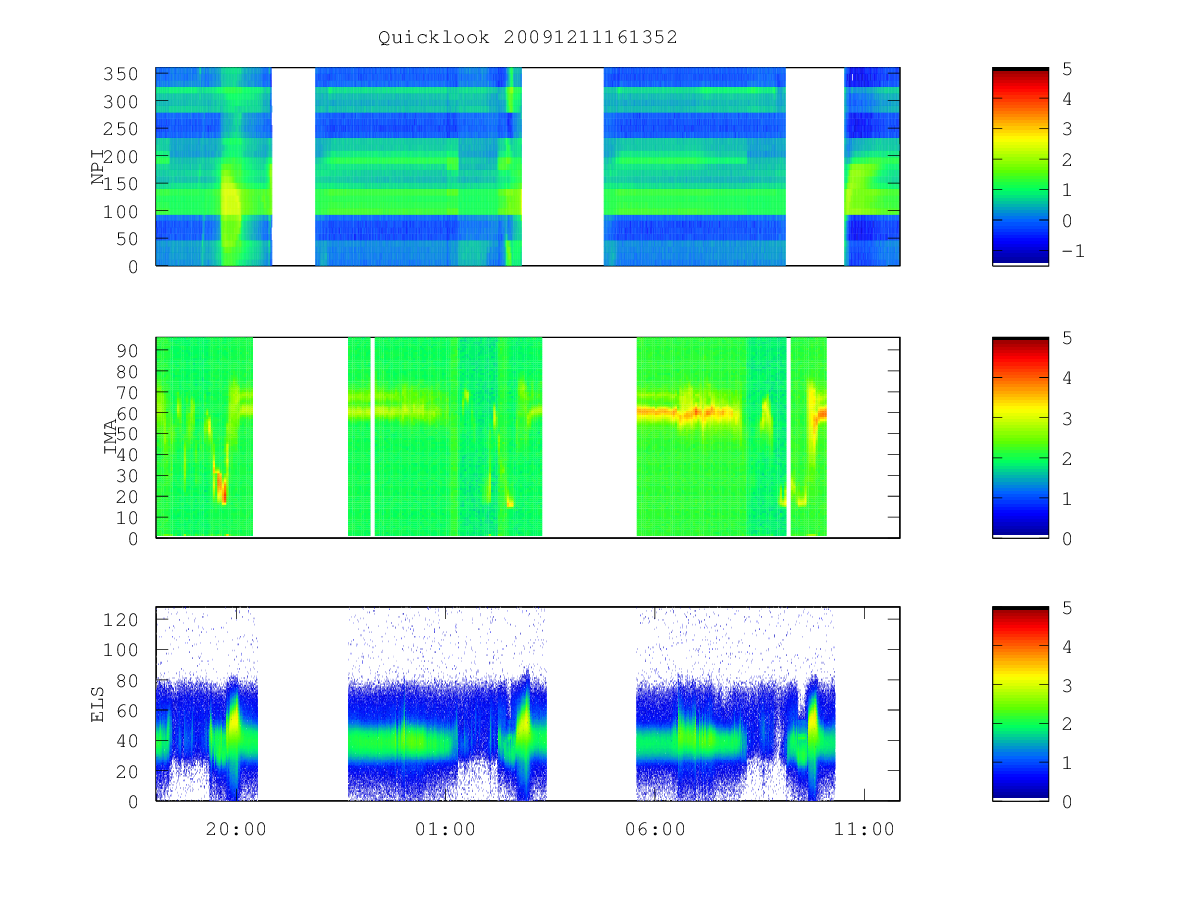
Task: Click the ELS axis label
Action: click(98, 704)
